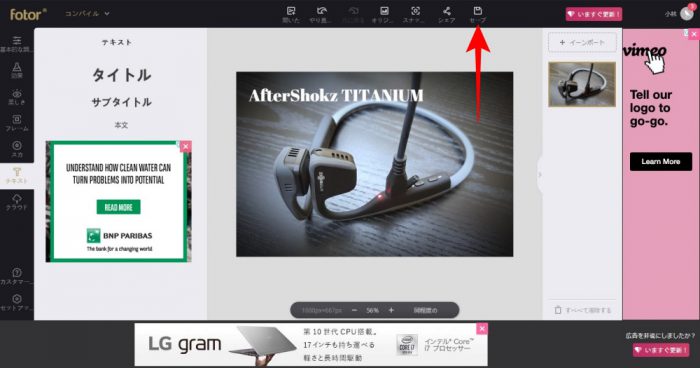Screen dimensions: 700x368
Task: Close the BNP Paribas ad
Action: click(x=186, y=146)
